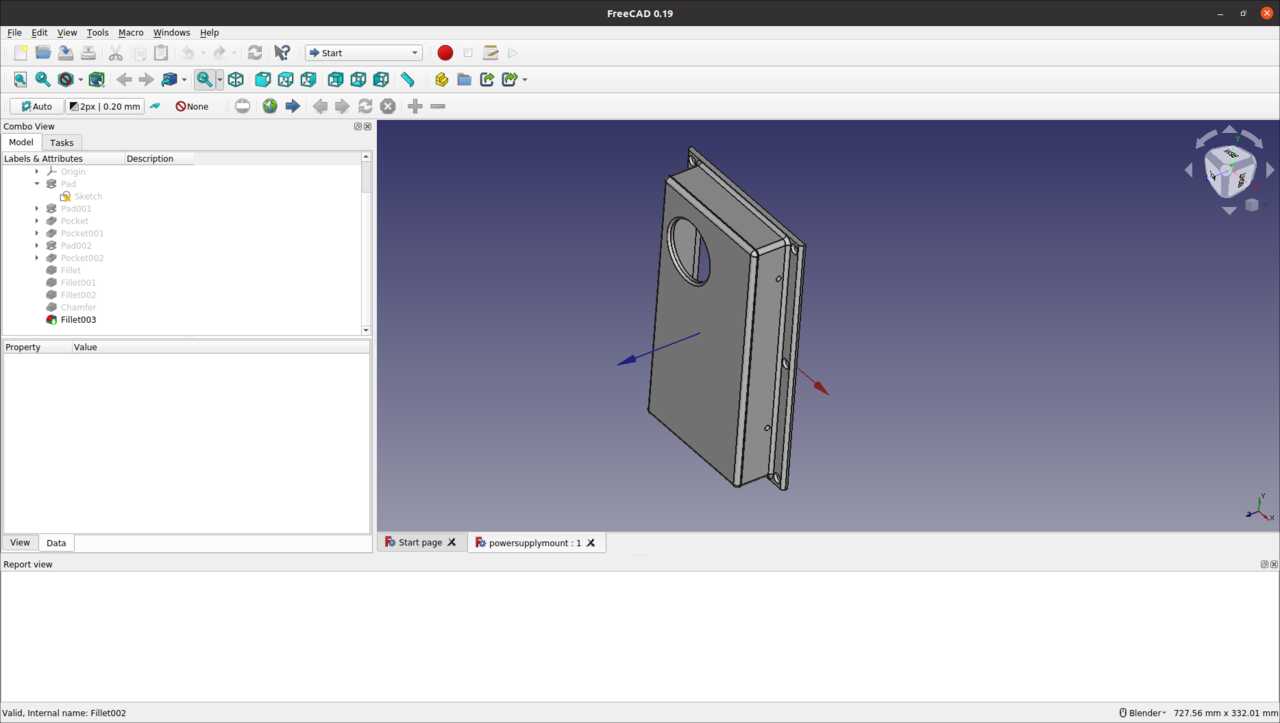Open the Macros dialog icon
Viewport: 1280px width, 723px height.
click(x=490, y=53)
